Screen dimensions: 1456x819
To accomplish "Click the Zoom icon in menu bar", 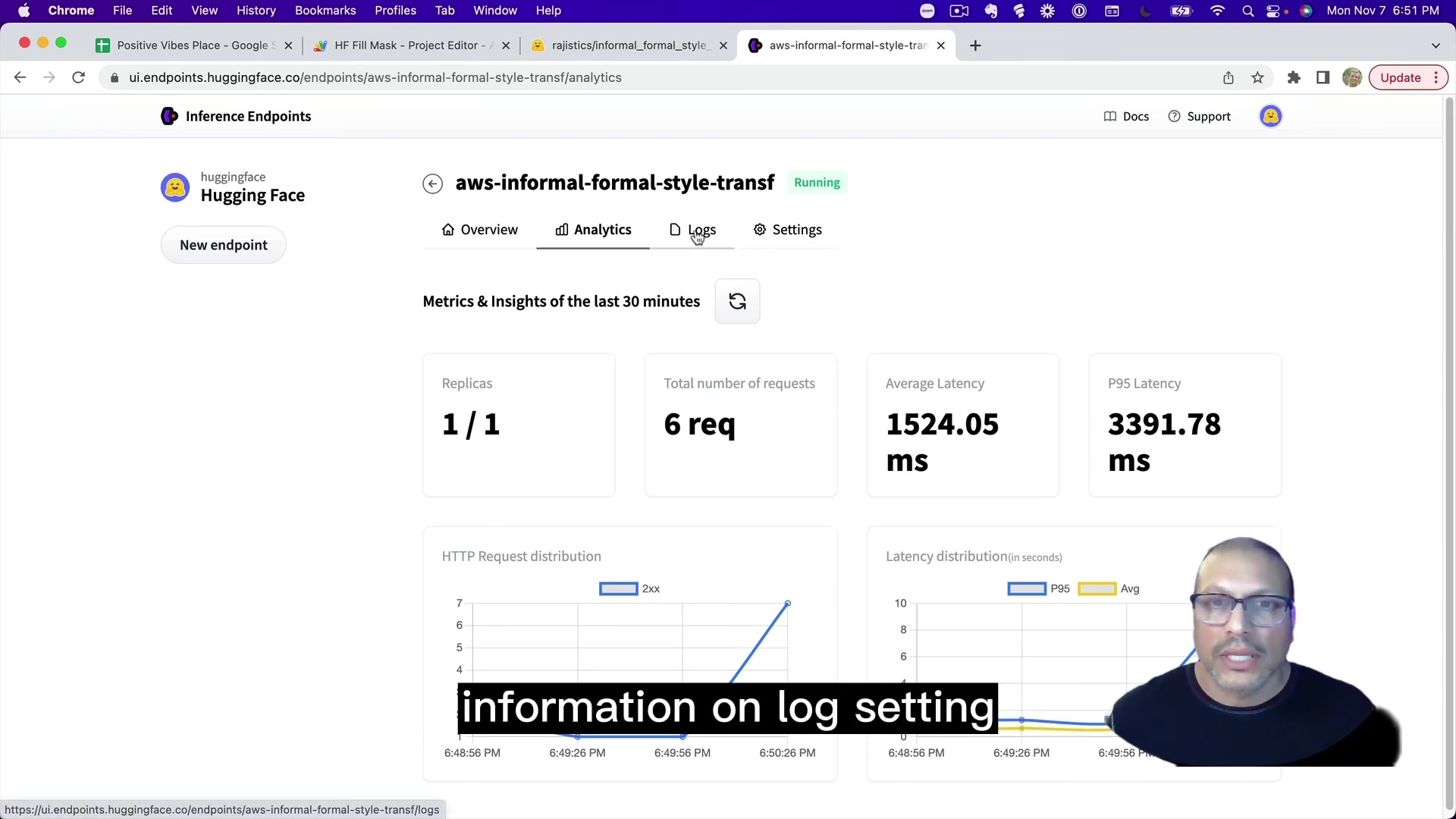I will click(x=927, y=11).
